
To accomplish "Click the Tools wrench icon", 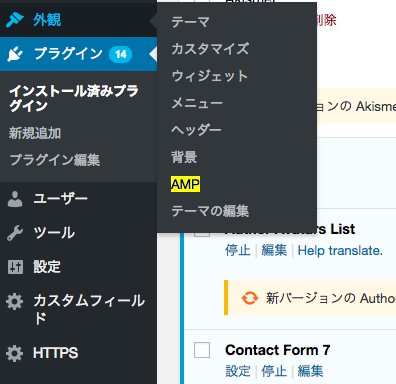I will point(15,233).
